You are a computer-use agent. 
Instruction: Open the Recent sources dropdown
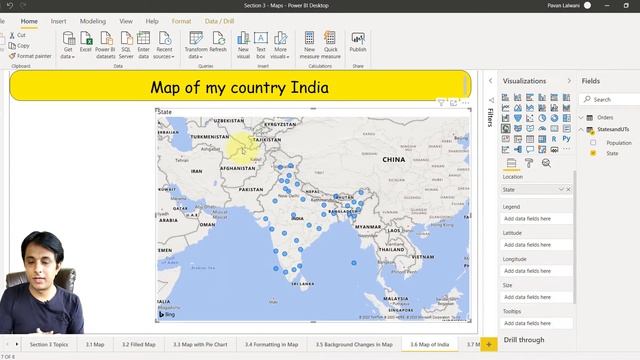164,45
